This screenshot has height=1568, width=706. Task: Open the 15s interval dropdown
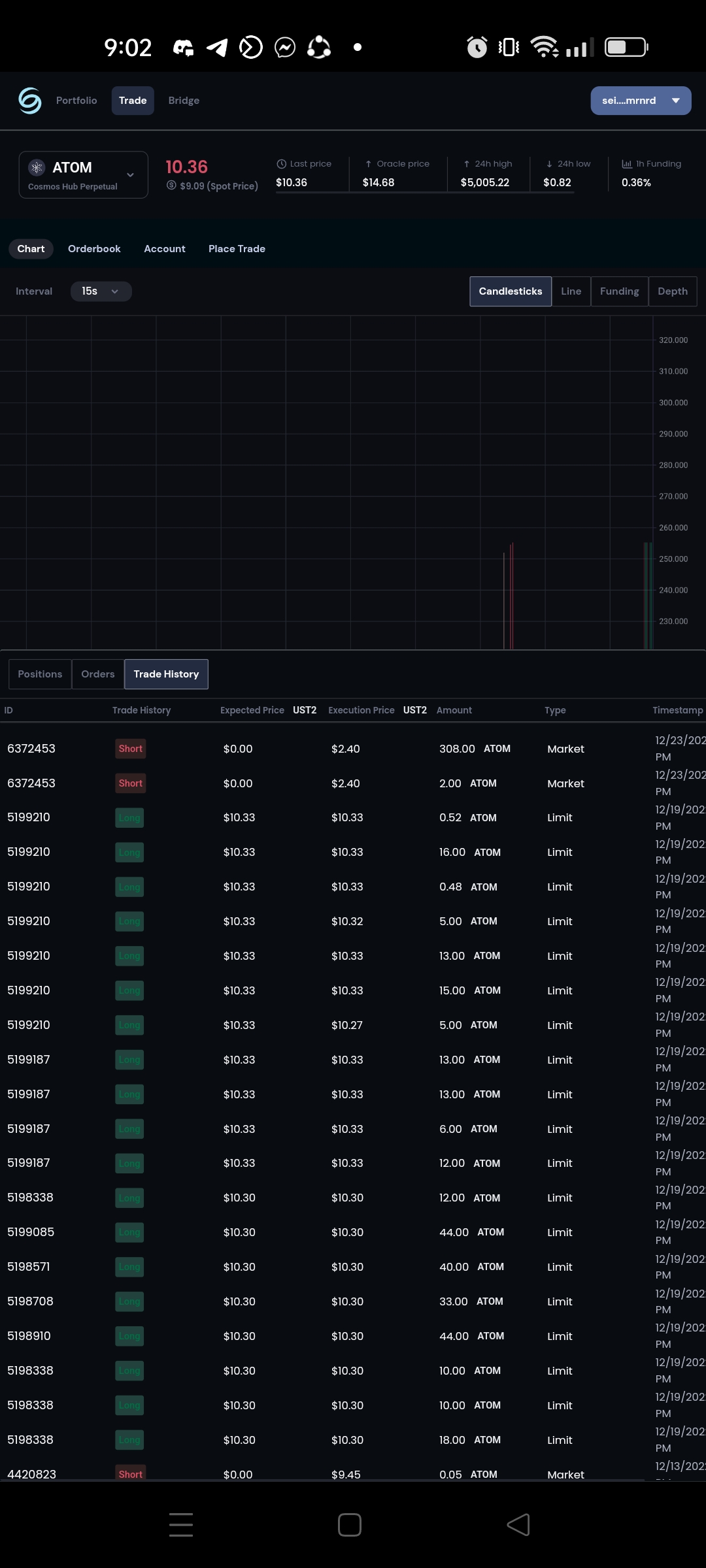click(x=101, y=291)
